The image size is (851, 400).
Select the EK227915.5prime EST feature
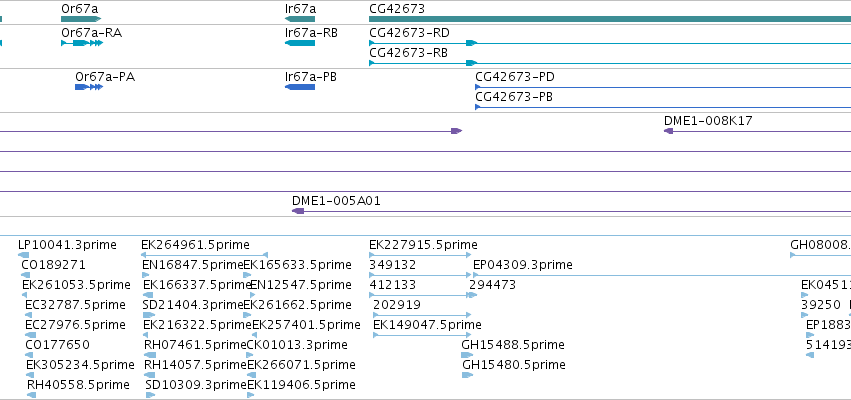point(420,255)
